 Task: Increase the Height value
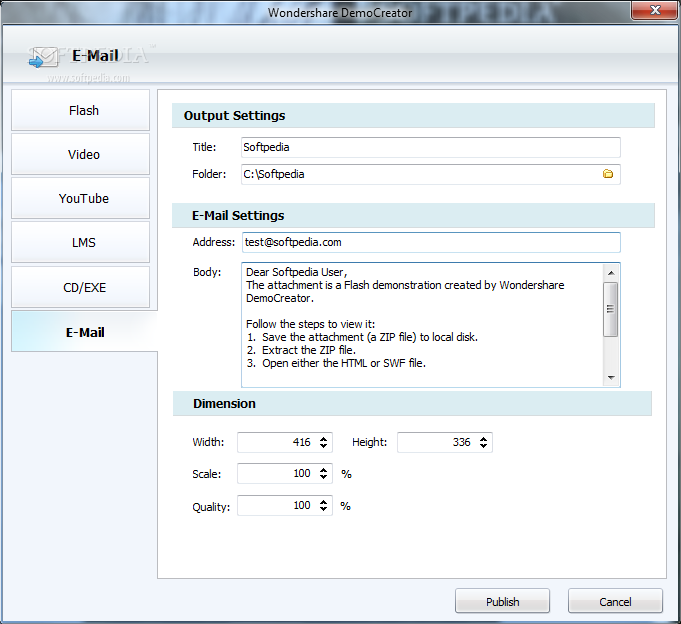coord(483,439)
